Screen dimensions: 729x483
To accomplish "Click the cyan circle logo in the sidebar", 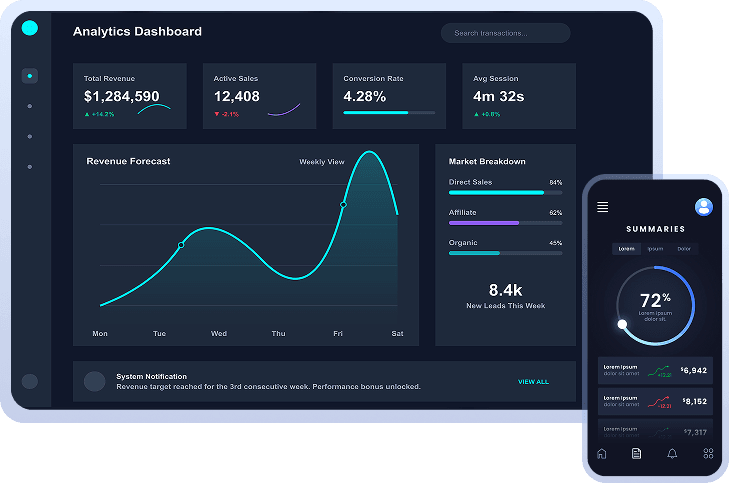I will point(30,28).
